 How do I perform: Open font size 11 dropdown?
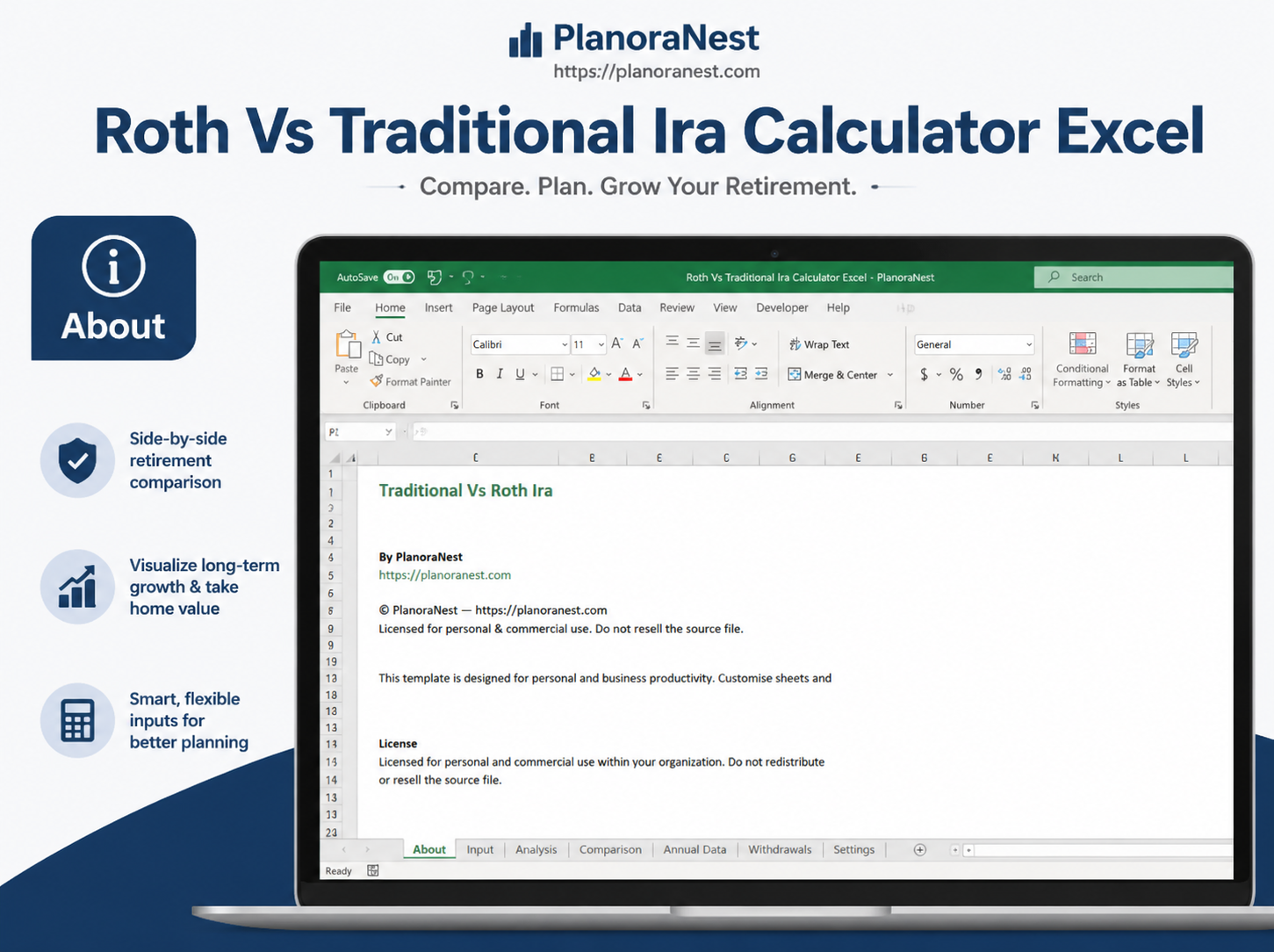pos(601,345)
